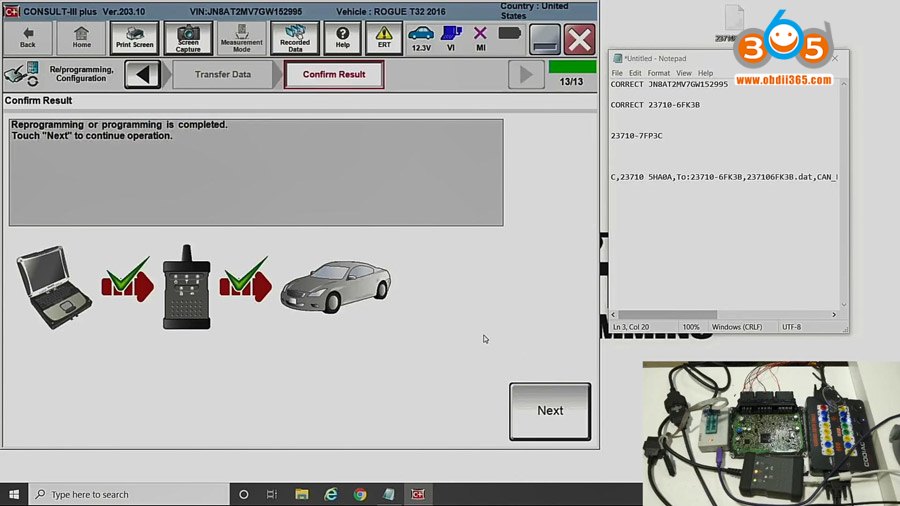
Task: Click the Notepad line starting 'C,23710 5HA0A'
Action: pos(724,177)
